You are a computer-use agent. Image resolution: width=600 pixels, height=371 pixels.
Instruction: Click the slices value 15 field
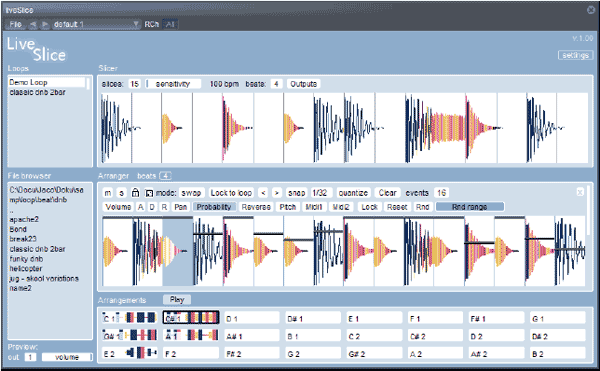pos(134,84)
